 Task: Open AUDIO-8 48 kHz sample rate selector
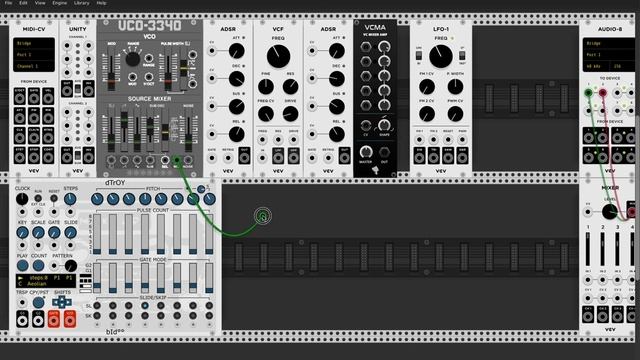[596, 66]
